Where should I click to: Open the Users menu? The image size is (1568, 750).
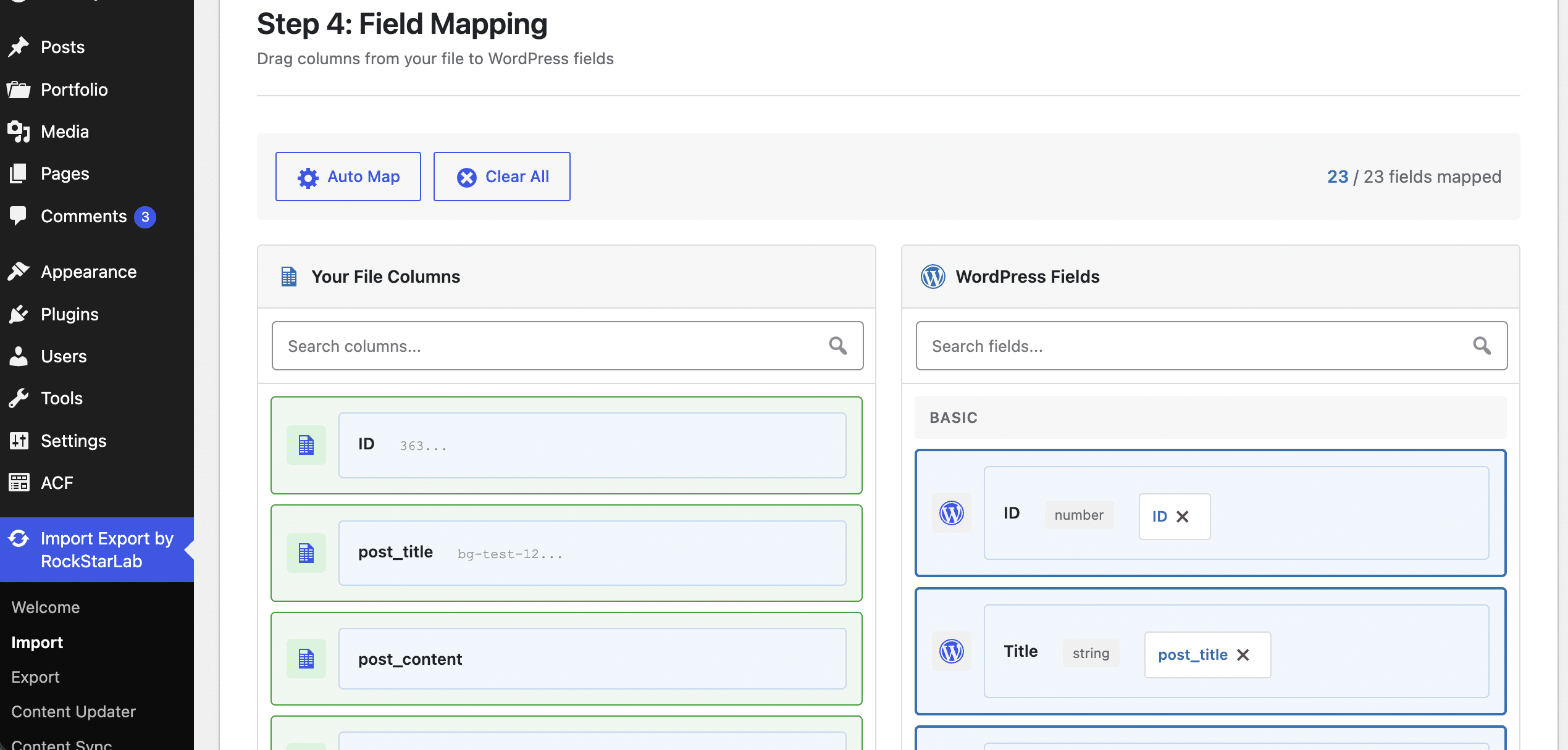pyautogui.click(x=97, y=356)
